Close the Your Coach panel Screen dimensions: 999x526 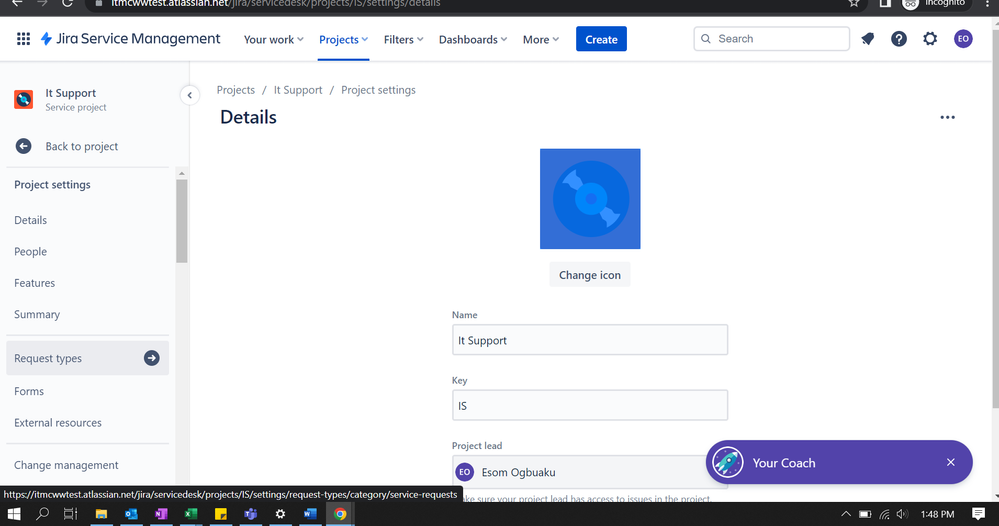tap(951, 462)
